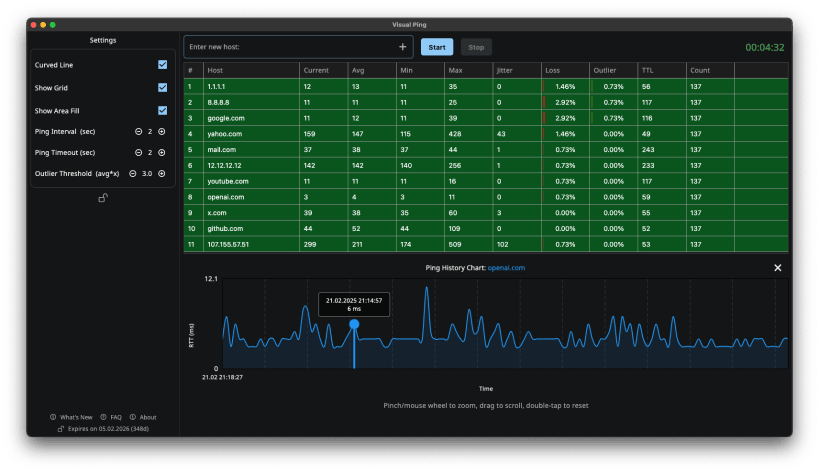This screenshot has width=819, height=472.
Task: Click the Expires on 05.02.2026 text
Action: 108,429
